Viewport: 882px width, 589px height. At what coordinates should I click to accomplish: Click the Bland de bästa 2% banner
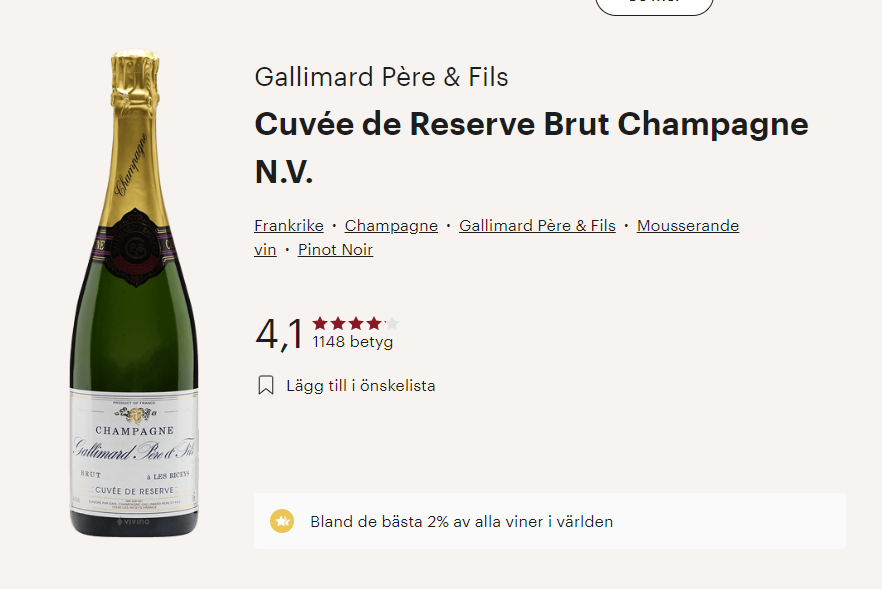(549, 521)
